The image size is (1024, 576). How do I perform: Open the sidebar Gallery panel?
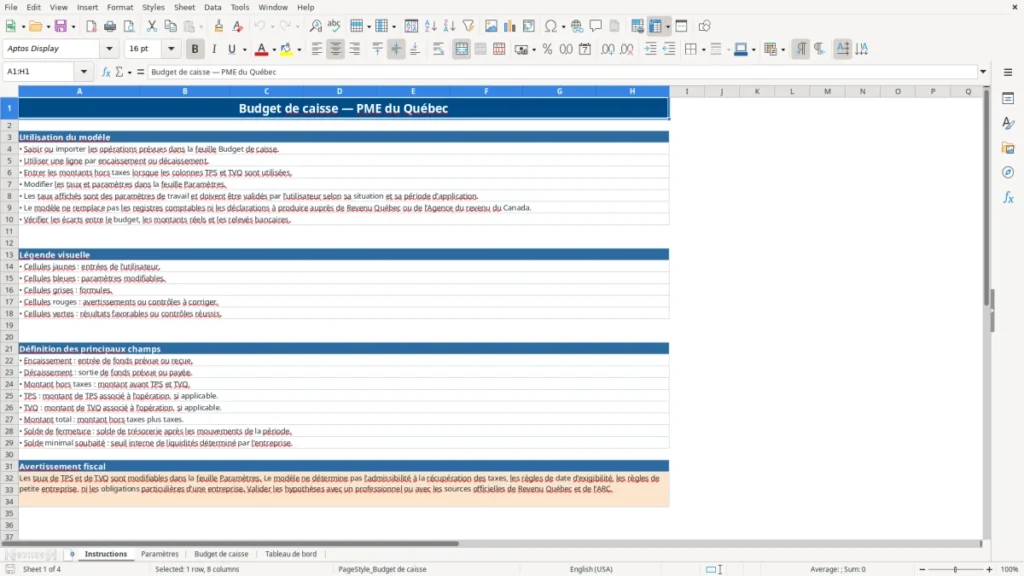coord(1008,148)
